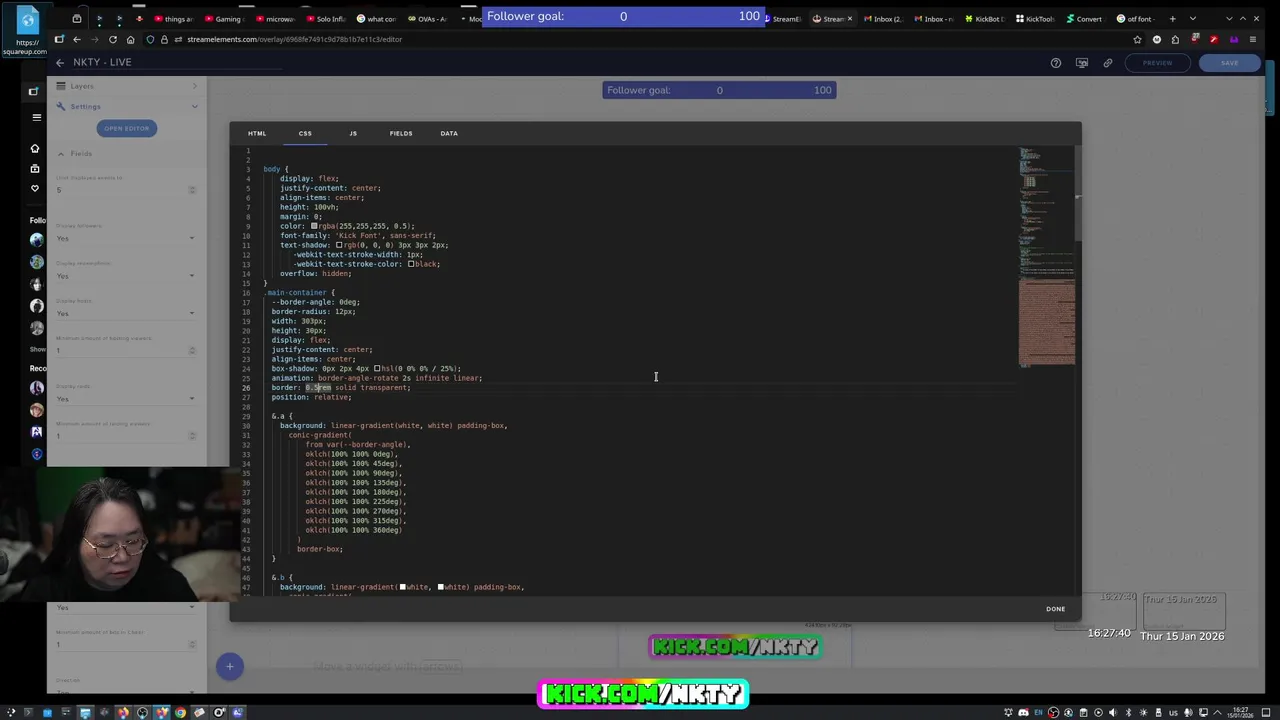Image resolution: width=1280 pixels, height=720 pixels.
Task: Click the 'overflow: hidden;' code line
Action: coord(315,274)
